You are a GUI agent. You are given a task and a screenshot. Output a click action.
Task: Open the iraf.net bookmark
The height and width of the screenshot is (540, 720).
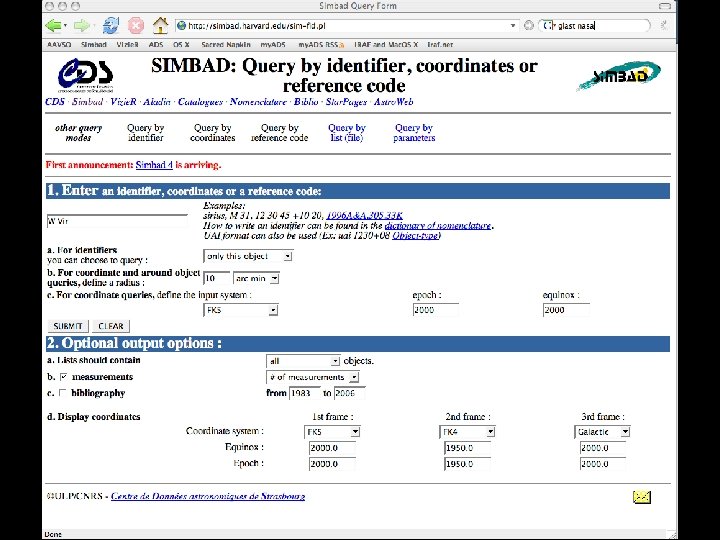click(x=440, y=45)
